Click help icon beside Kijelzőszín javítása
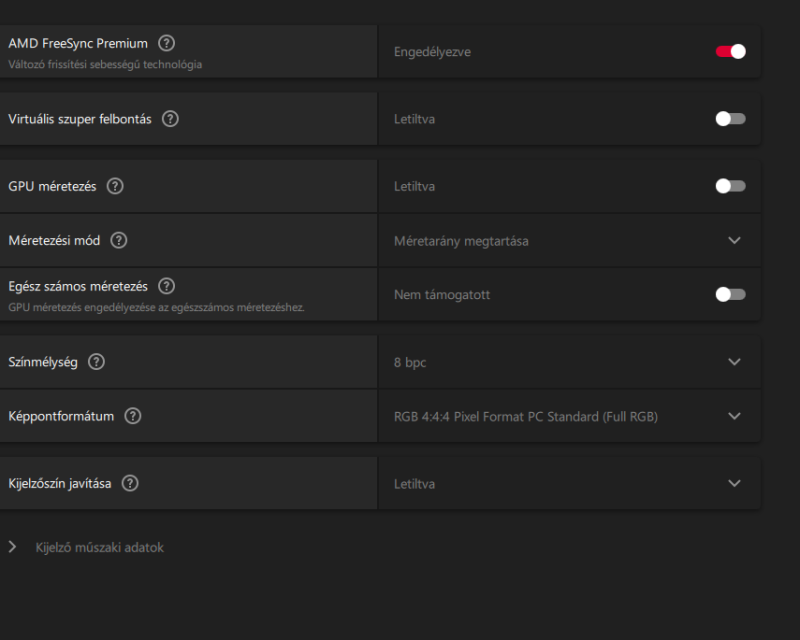Viewport: 800px width, 640px height. (x=130, y=483)
